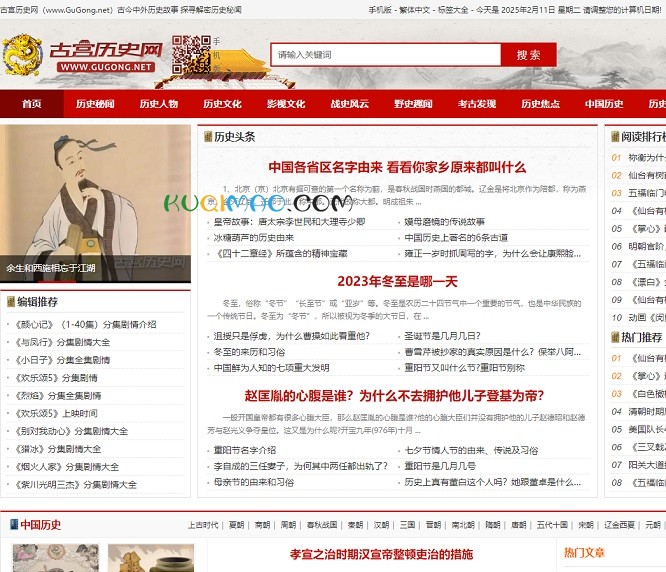Select 三国 dynasty link

[x=407, y=525]
